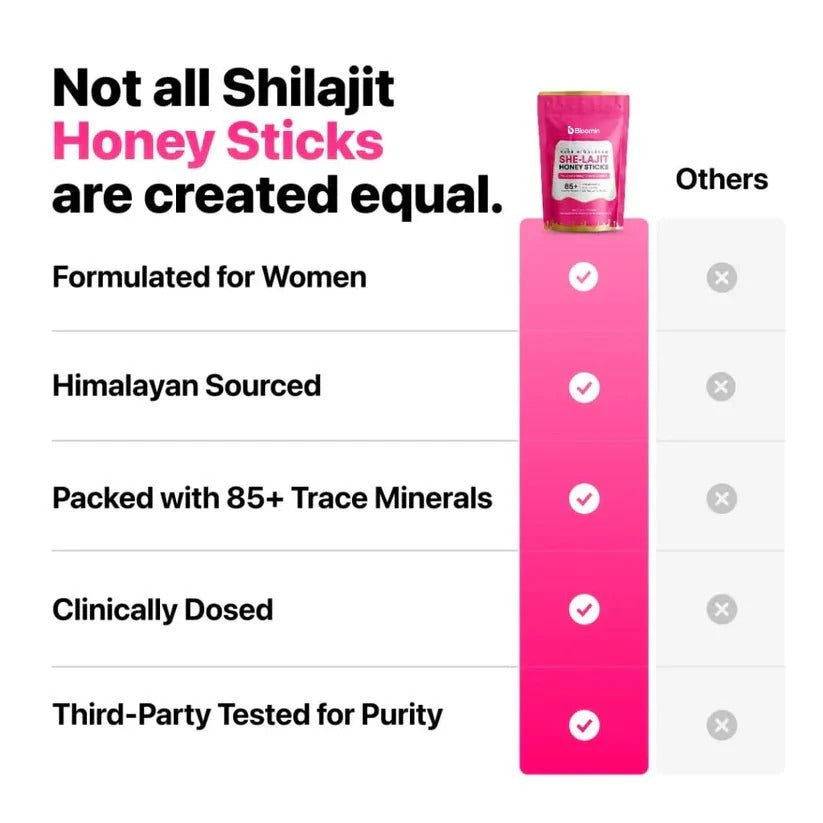Click the checkmark for Himalayan Sourced

(583, 387)
